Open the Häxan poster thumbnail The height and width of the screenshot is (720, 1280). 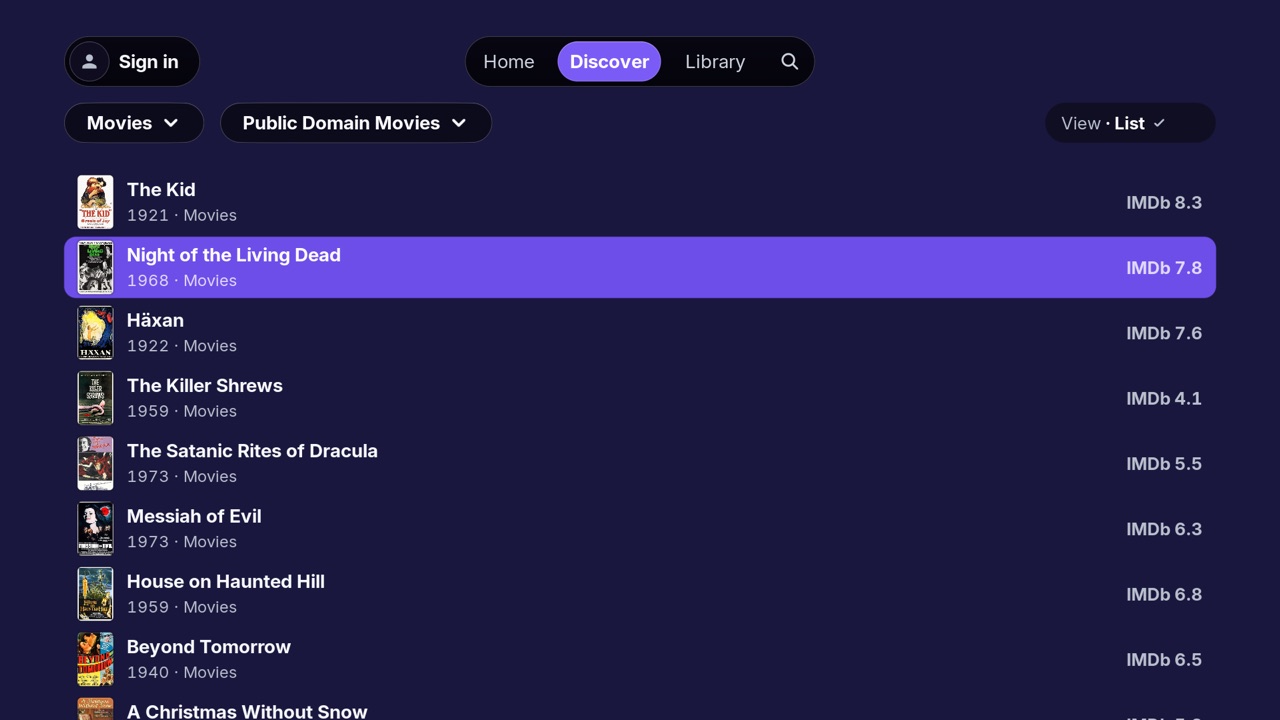pos(95,333)
